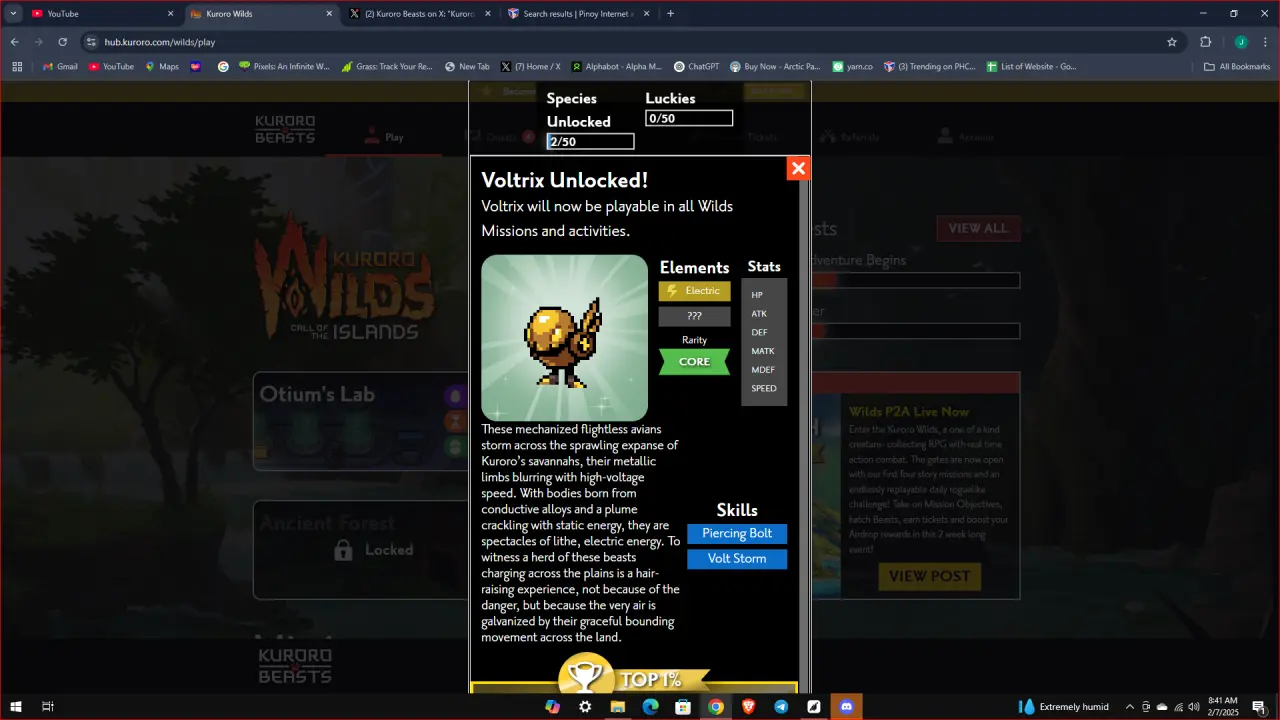
Task: Open the browser extensions puzzle icon
Action: tap(1205, 42)
